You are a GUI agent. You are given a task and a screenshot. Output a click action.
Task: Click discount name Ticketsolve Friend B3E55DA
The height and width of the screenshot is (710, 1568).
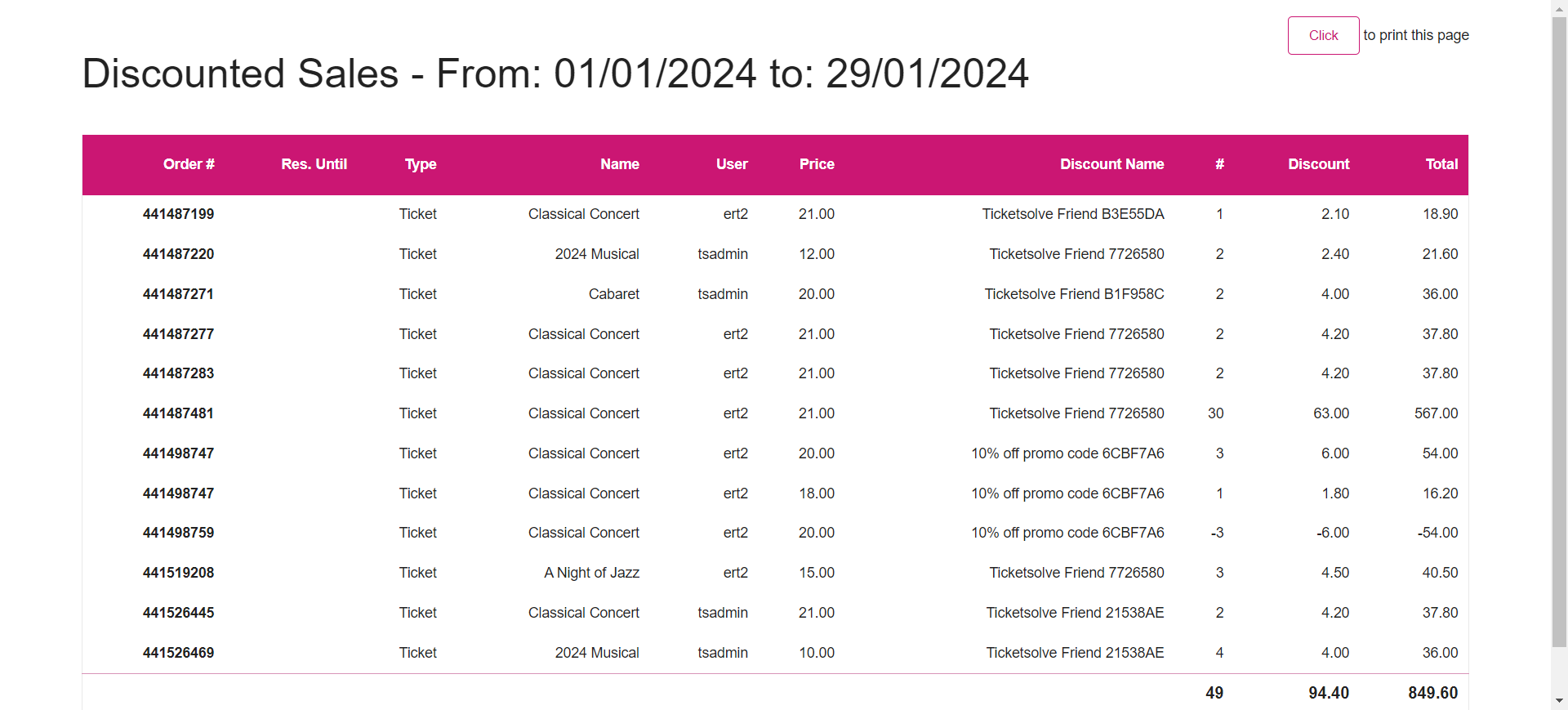click(1073, 214)
